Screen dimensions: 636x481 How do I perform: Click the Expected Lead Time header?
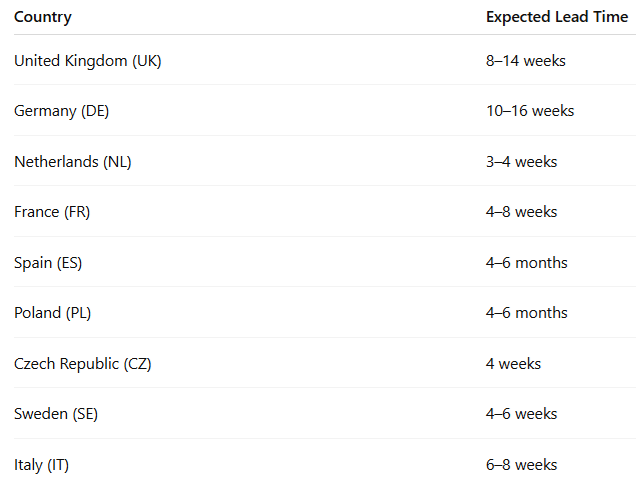[556, 17]
